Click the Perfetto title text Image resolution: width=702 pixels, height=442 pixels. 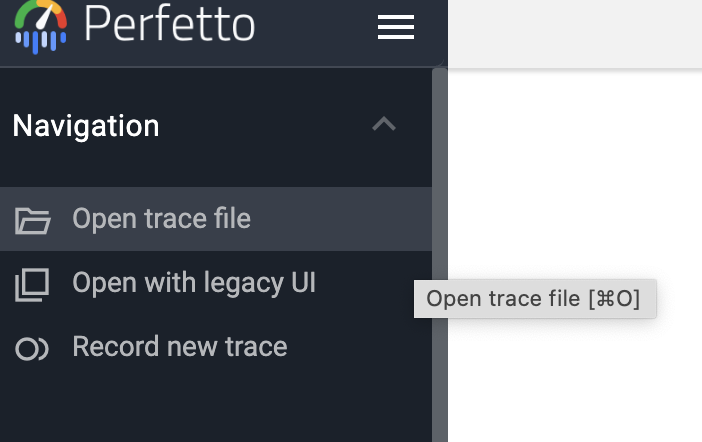[170, 24]
